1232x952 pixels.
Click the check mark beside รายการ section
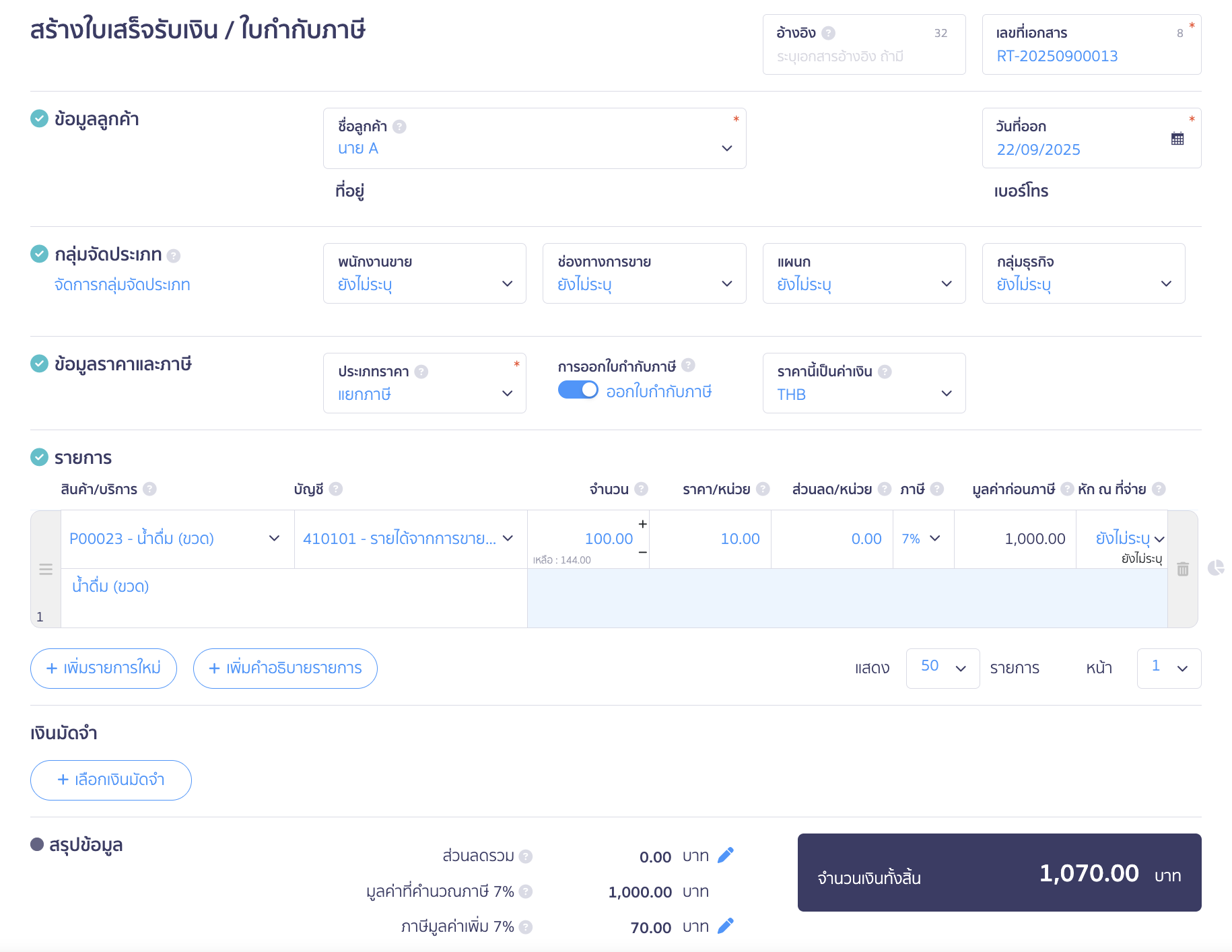coord(40,458)
